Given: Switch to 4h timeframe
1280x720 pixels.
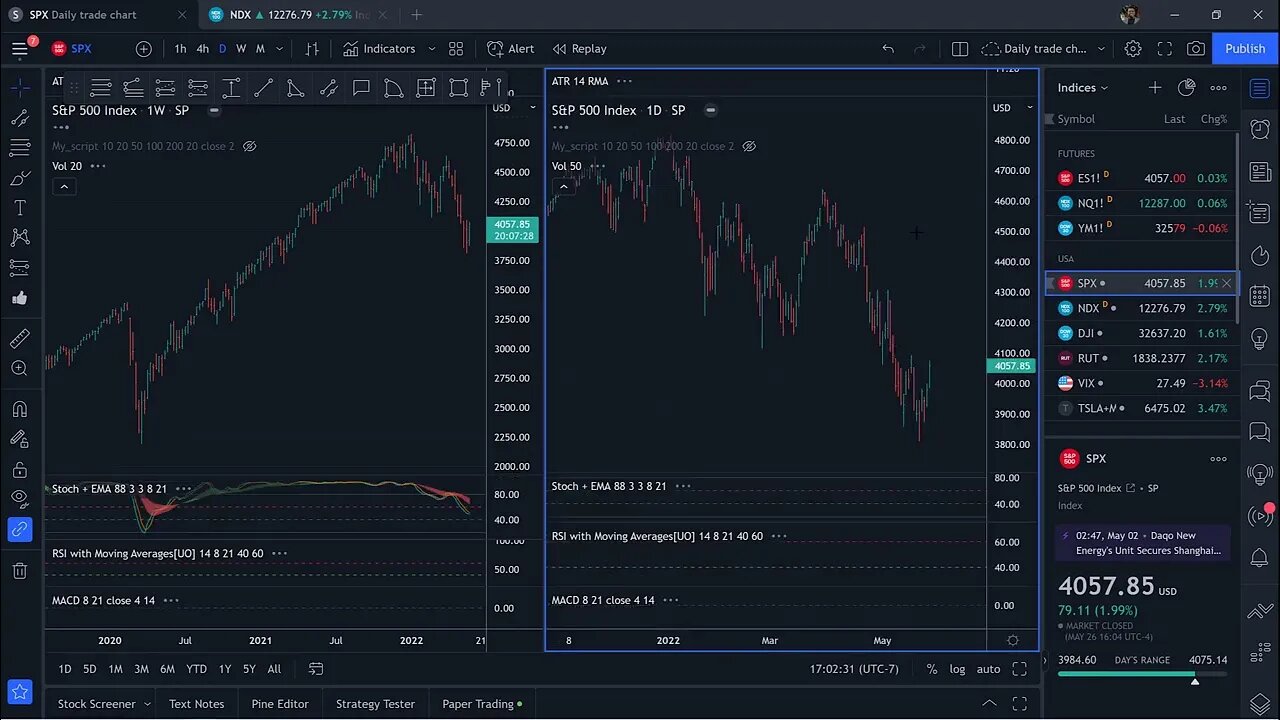Looking at the screenshot, I should pos(202,48).
